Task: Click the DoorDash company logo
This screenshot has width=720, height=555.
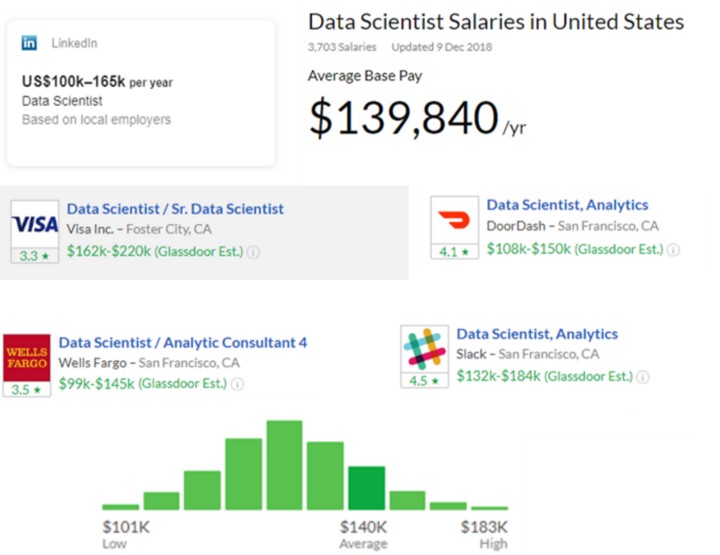Action: coord(455,219)
